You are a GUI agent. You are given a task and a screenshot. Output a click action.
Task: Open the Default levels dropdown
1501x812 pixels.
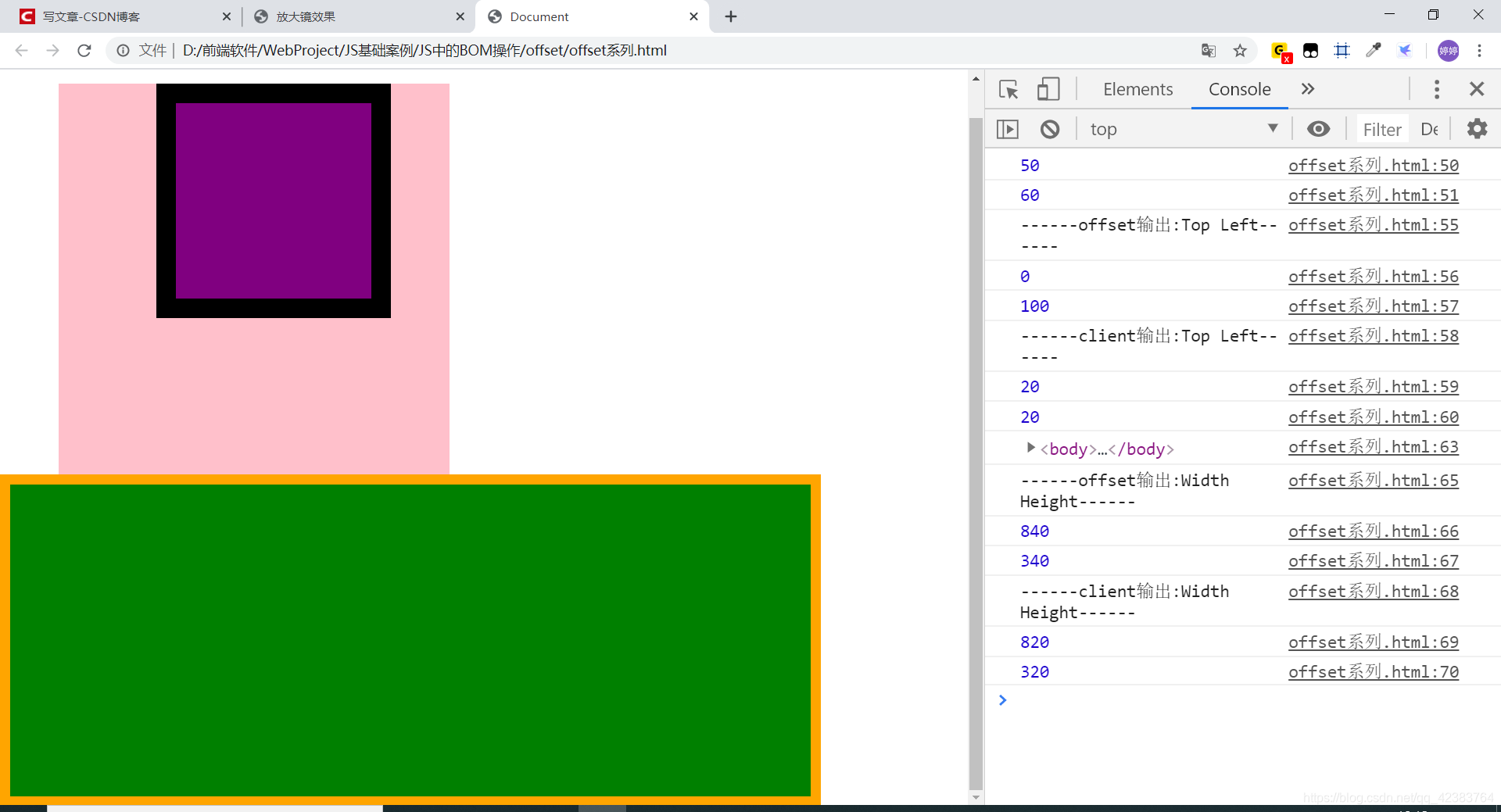click(1429, 129)
